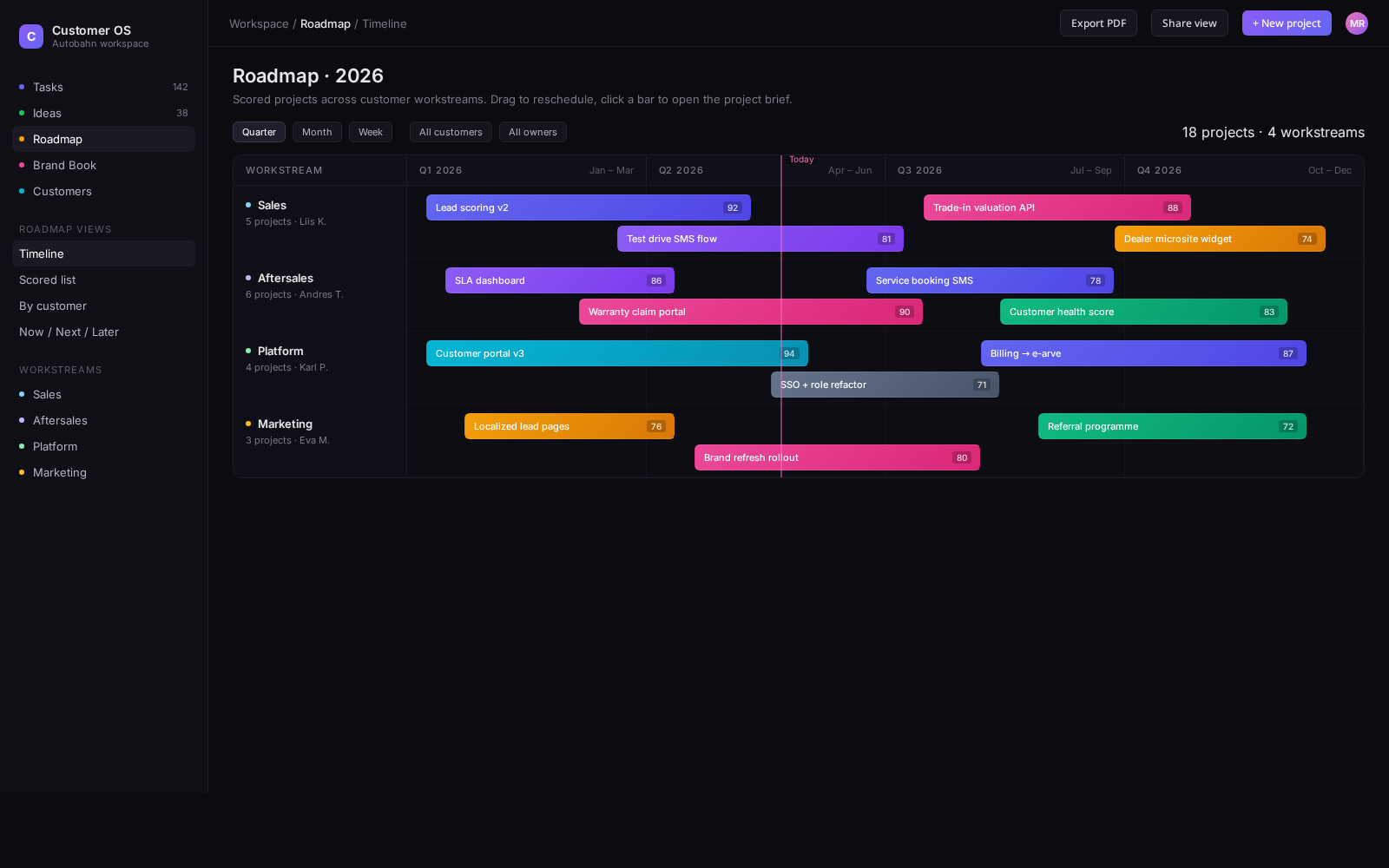
Task: Select Roadmap in the sidebar
Action: click(x=103, y=139)
